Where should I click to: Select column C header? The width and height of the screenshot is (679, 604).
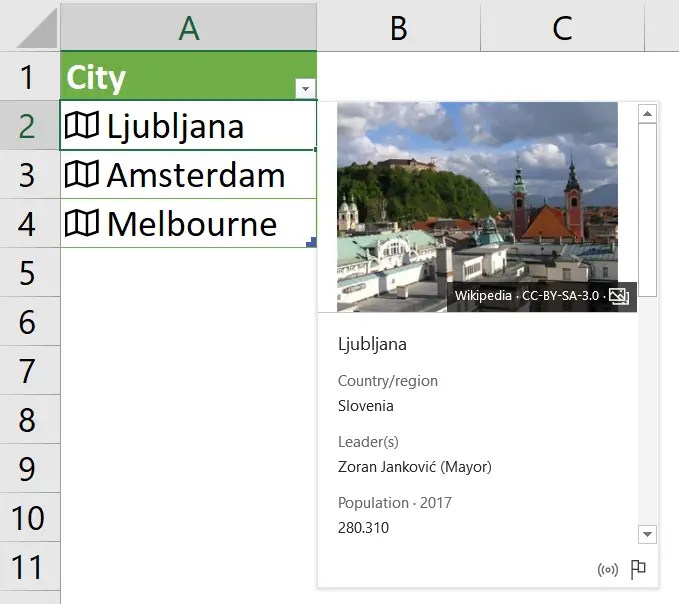click(562, 27)
